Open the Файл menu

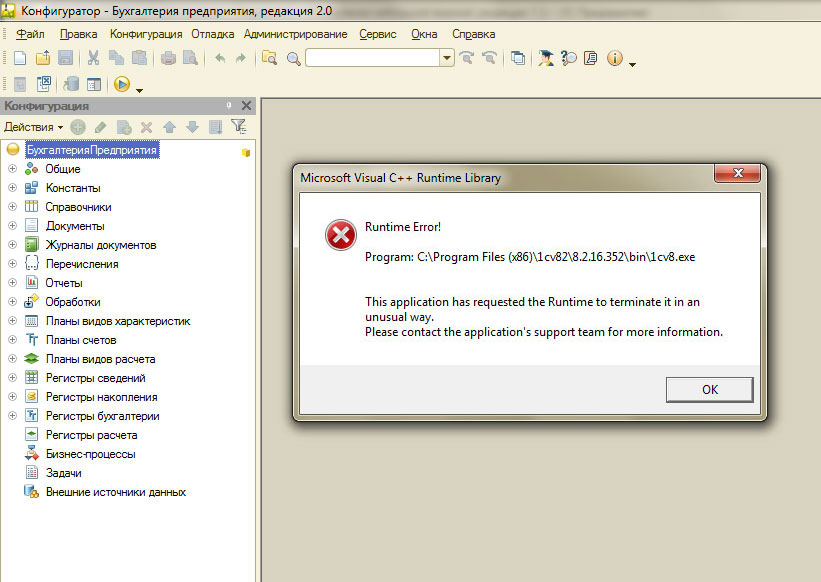click(x=30, y=34)
